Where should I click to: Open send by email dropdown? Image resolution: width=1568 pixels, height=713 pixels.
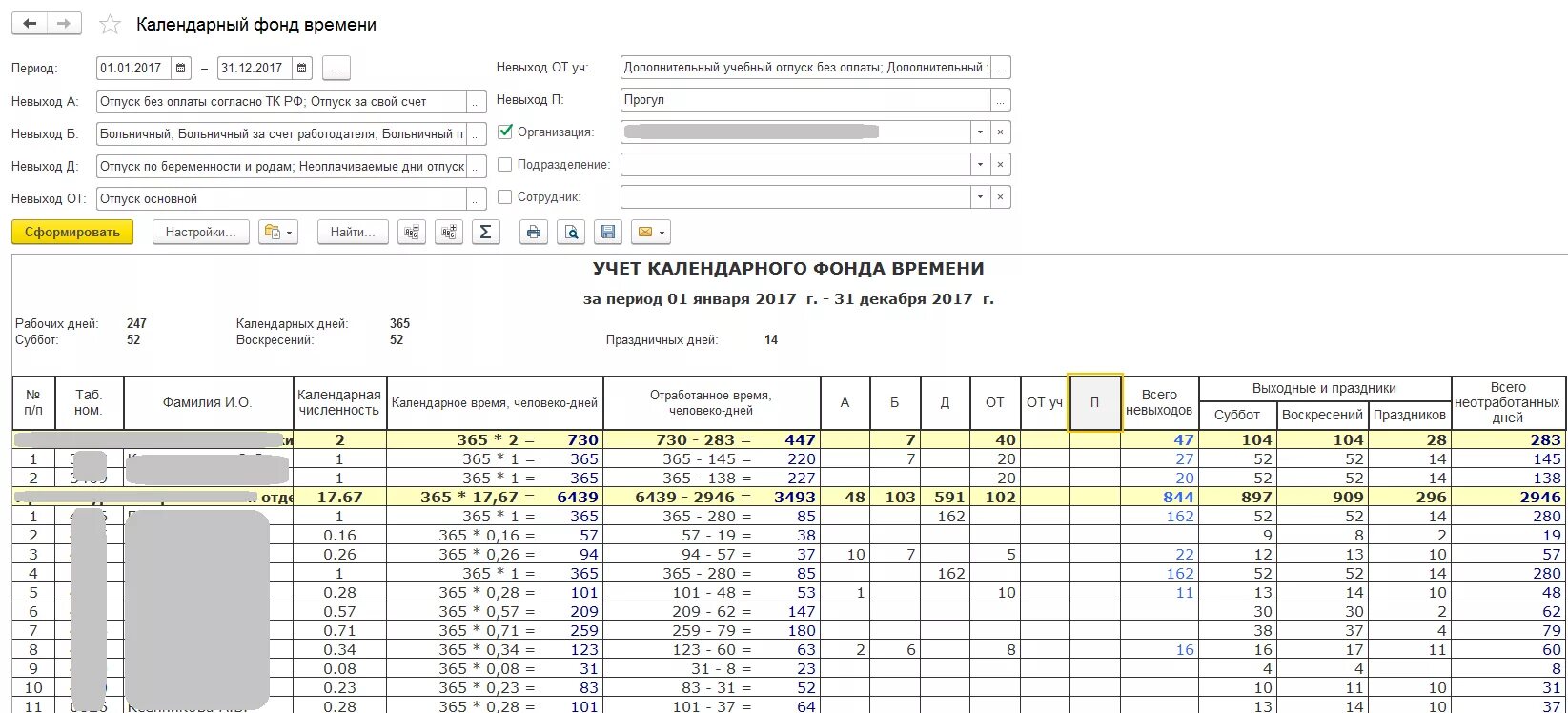pos(650,232)
